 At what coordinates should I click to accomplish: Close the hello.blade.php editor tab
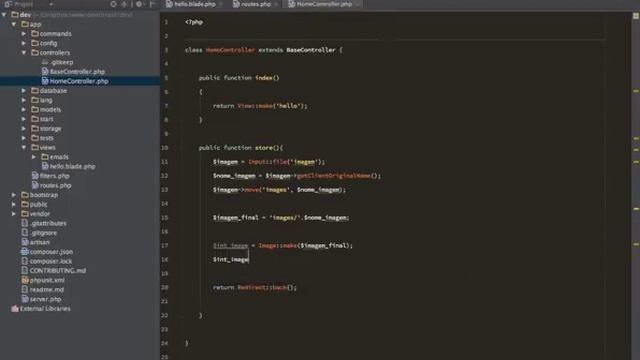pos(221,4)
